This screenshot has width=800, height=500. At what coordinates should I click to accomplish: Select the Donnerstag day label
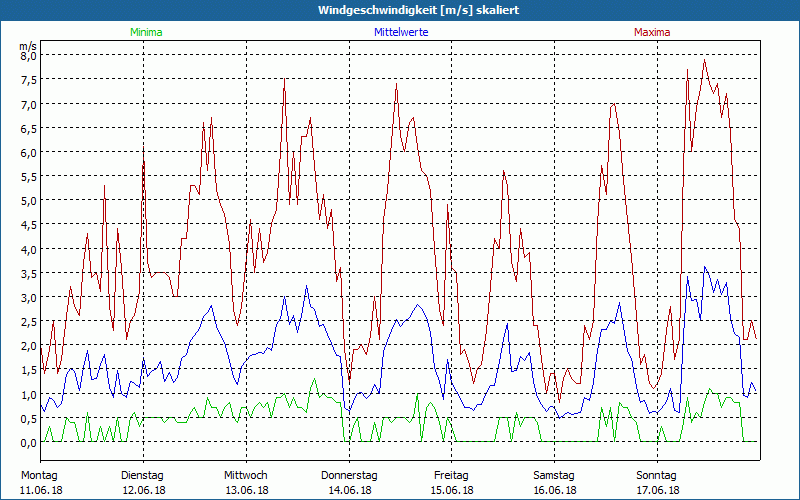coord(348,475)
